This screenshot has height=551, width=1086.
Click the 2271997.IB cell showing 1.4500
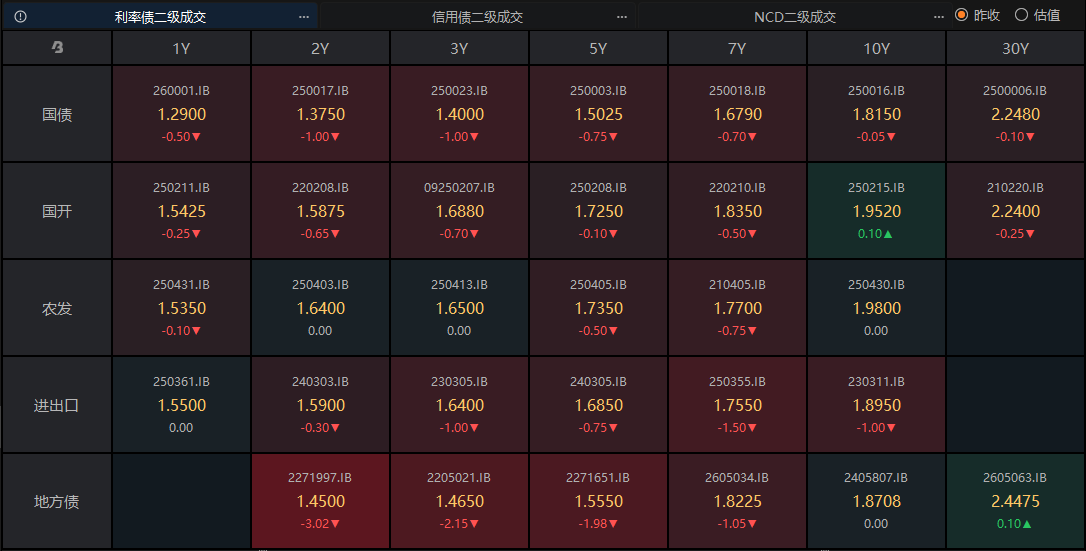pyautogui.click(x=320, y=501)
